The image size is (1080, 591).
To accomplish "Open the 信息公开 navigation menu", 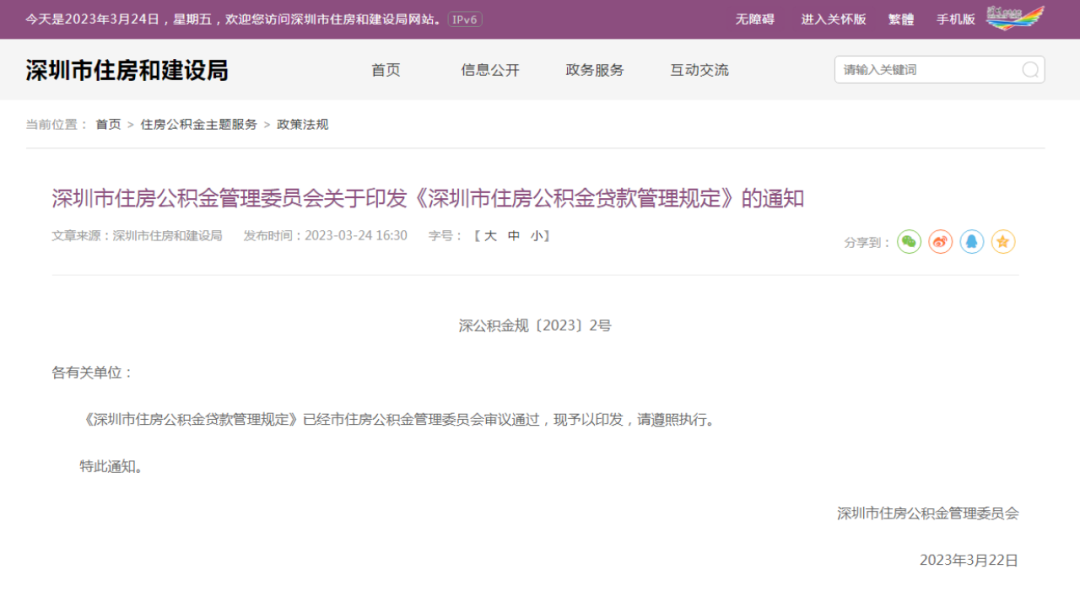I will tap(490, 70).
